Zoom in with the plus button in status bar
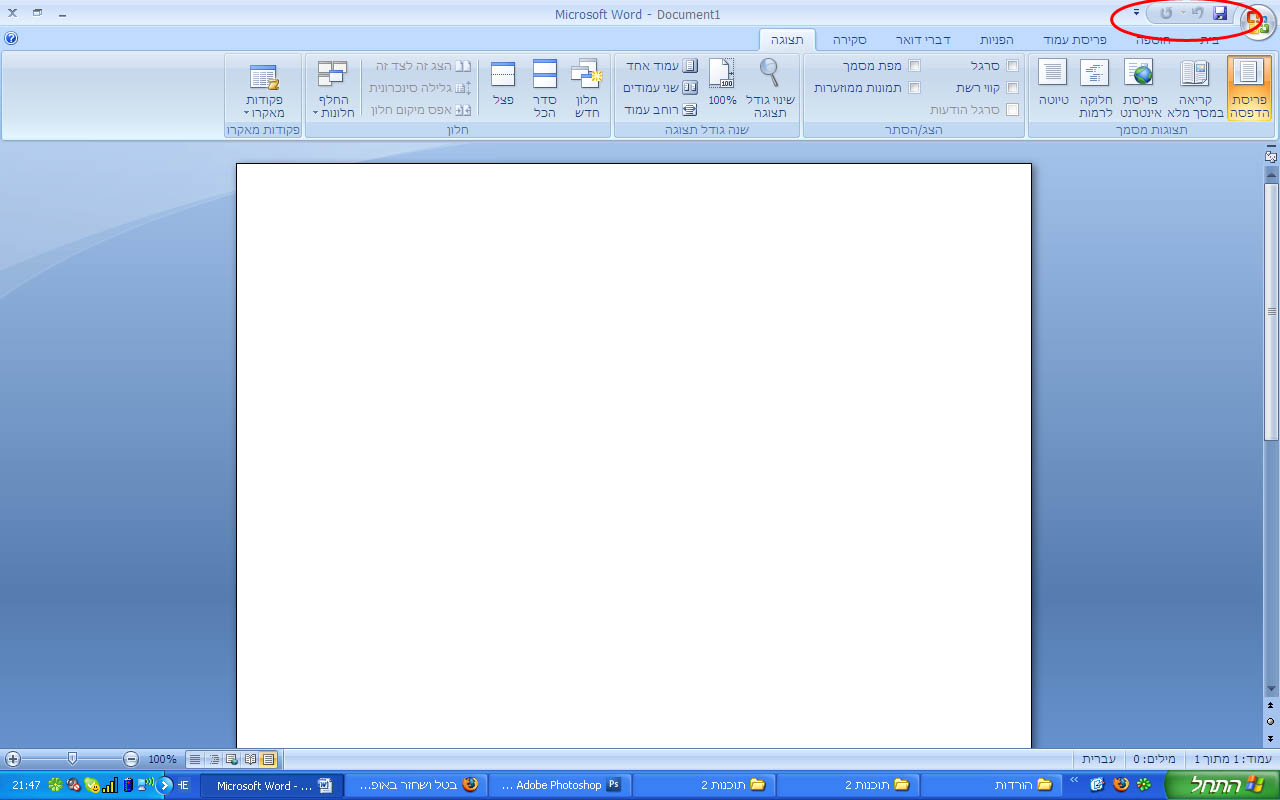 pyautogui.click(x=13, y=759)
